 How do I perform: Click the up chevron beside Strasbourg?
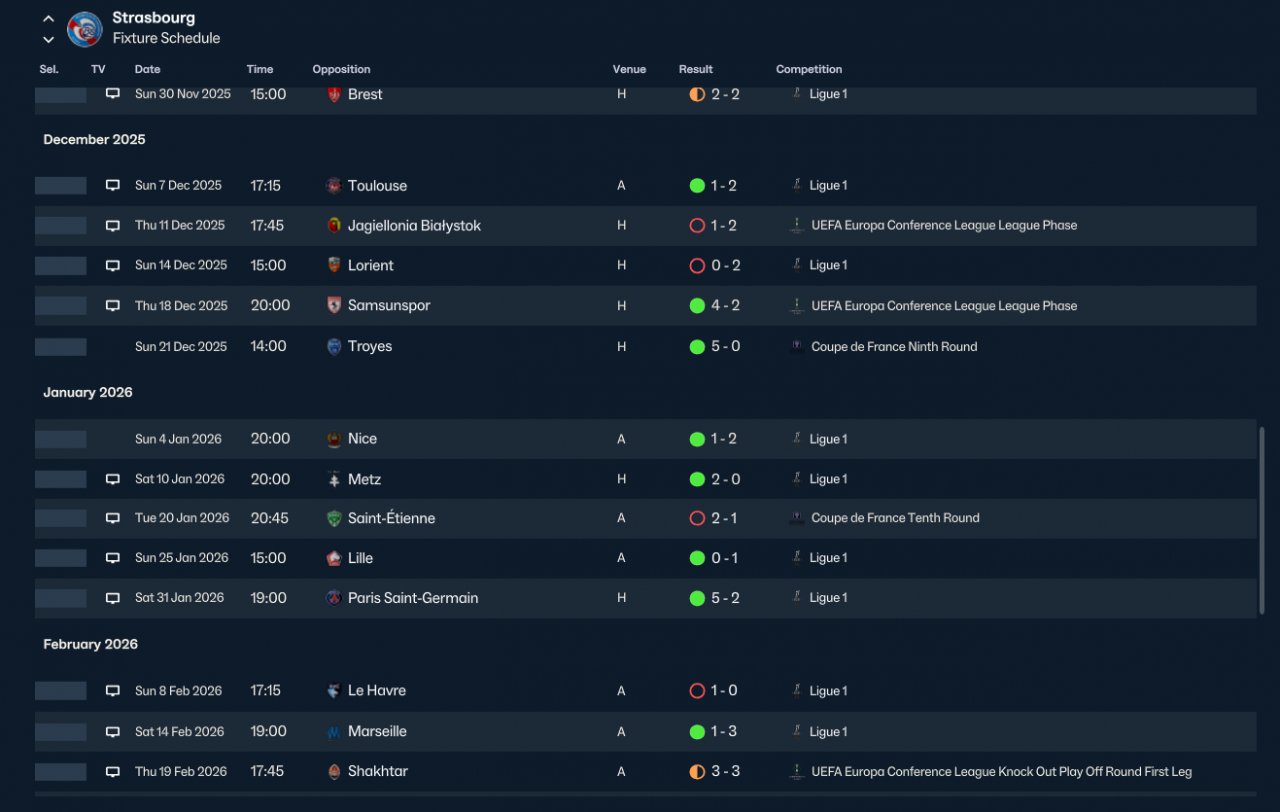[48, 19]
